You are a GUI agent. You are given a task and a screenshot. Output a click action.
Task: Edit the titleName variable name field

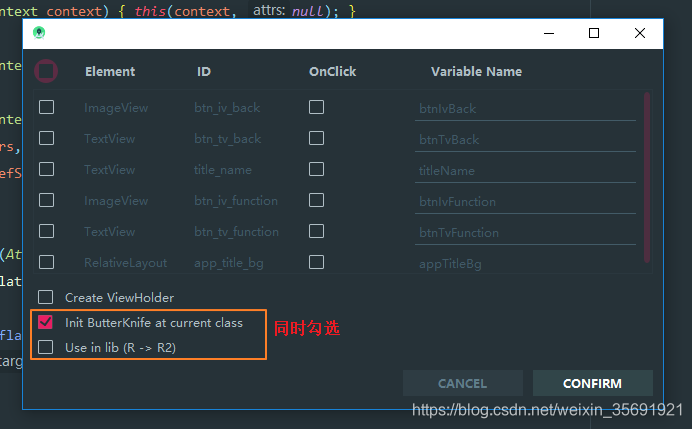525,171
